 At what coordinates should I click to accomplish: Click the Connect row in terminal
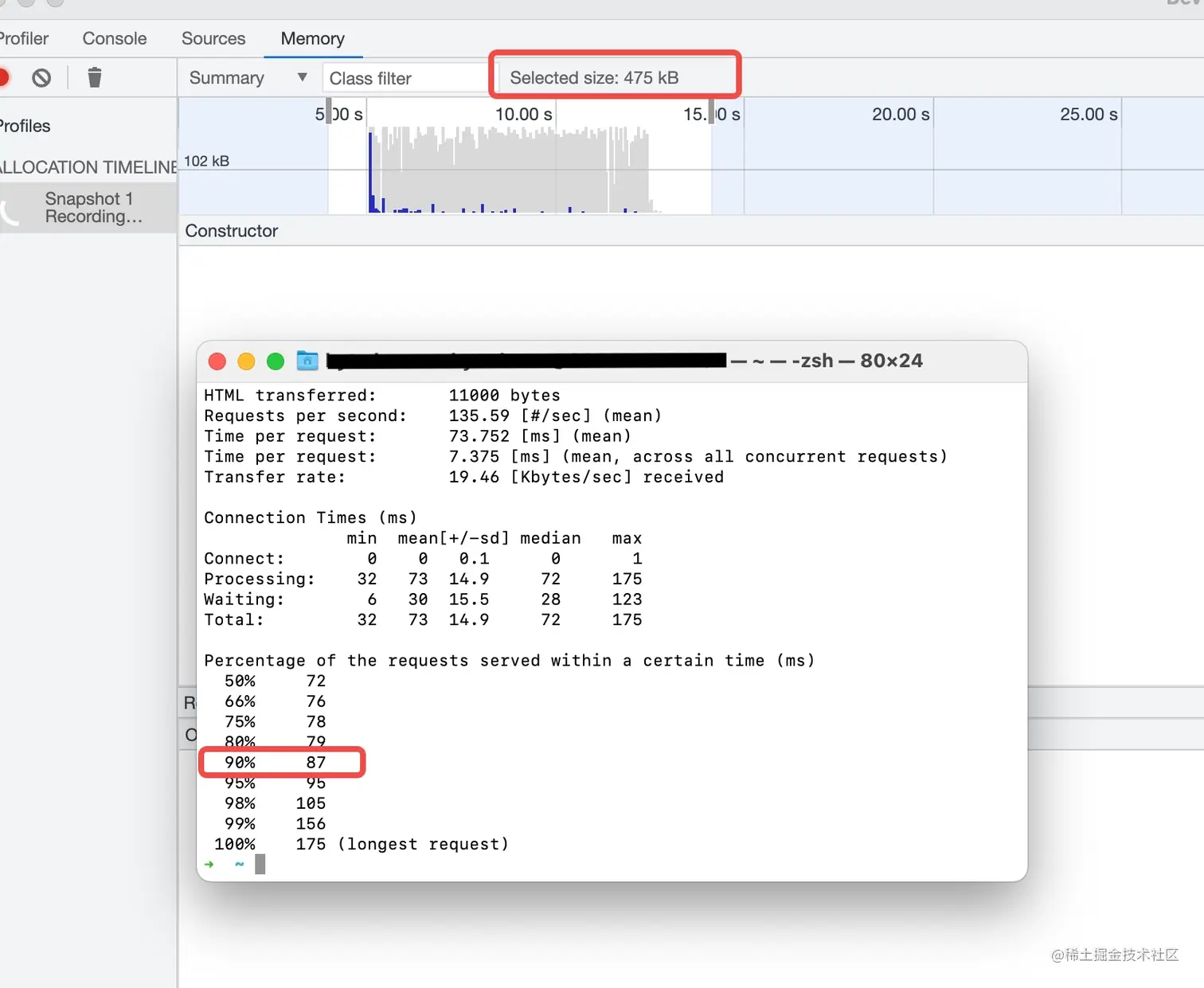tap(423, 559)
